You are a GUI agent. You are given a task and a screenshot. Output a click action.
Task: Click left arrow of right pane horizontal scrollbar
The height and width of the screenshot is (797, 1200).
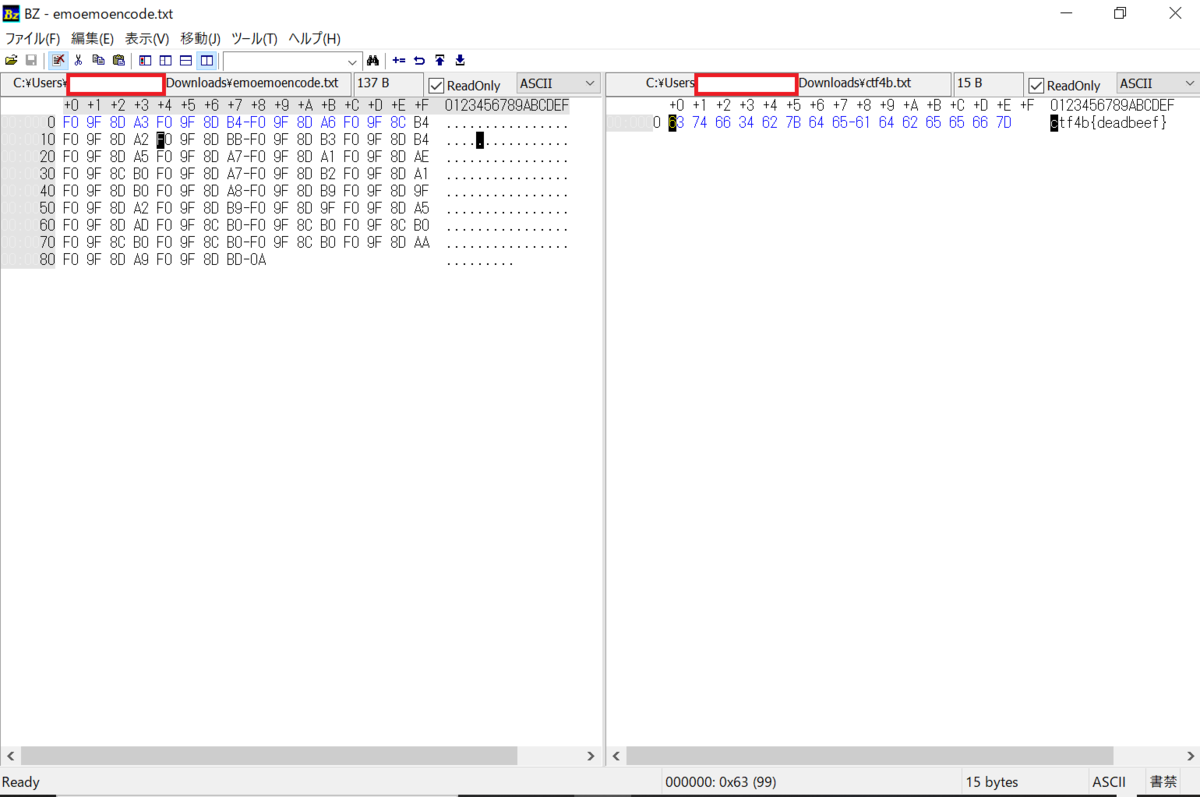pyautogui.click(x=616, y=757)
